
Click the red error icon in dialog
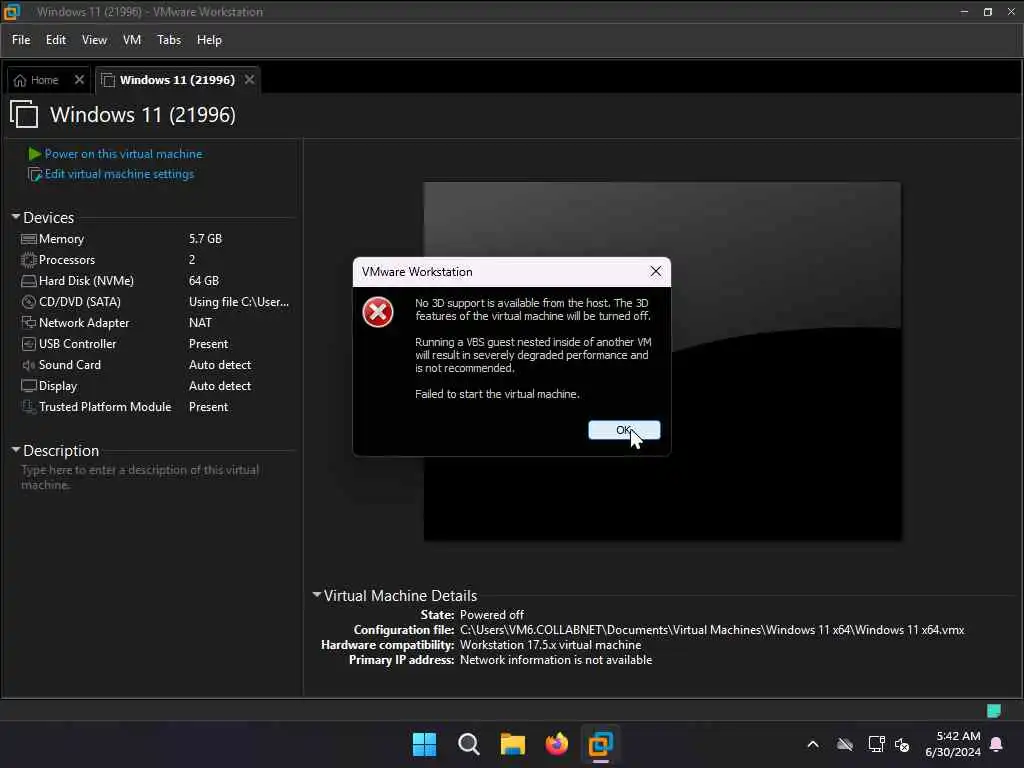(377, 312)
